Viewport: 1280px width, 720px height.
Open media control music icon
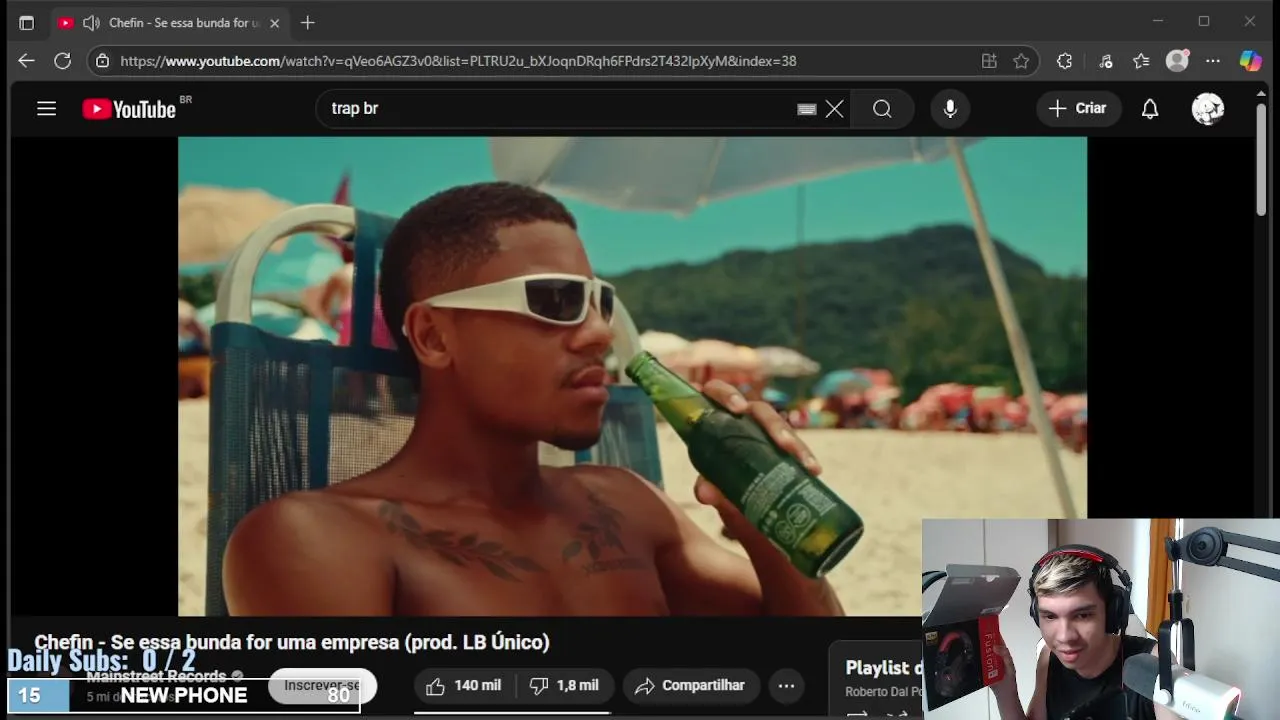[1105, 61]
